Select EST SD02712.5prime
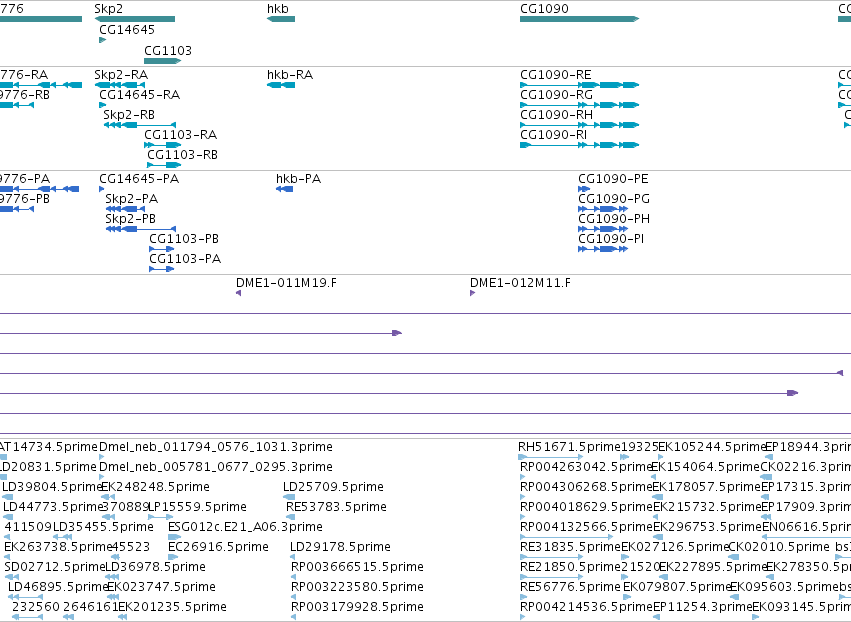The height and width of the screenshot is (622, 851). pyautogui.click(x=54, y=567)
